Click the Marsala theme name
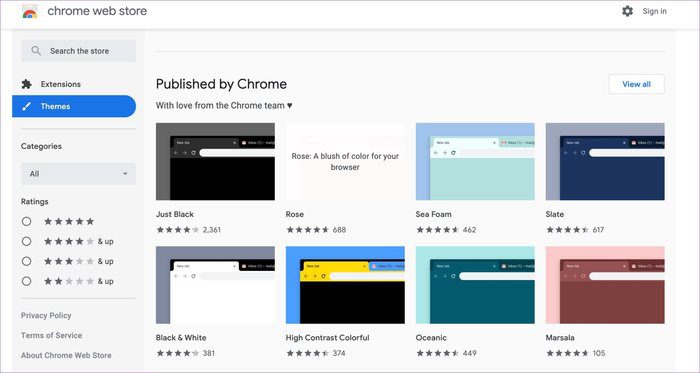The image size is (700, 373). point(560,337)
